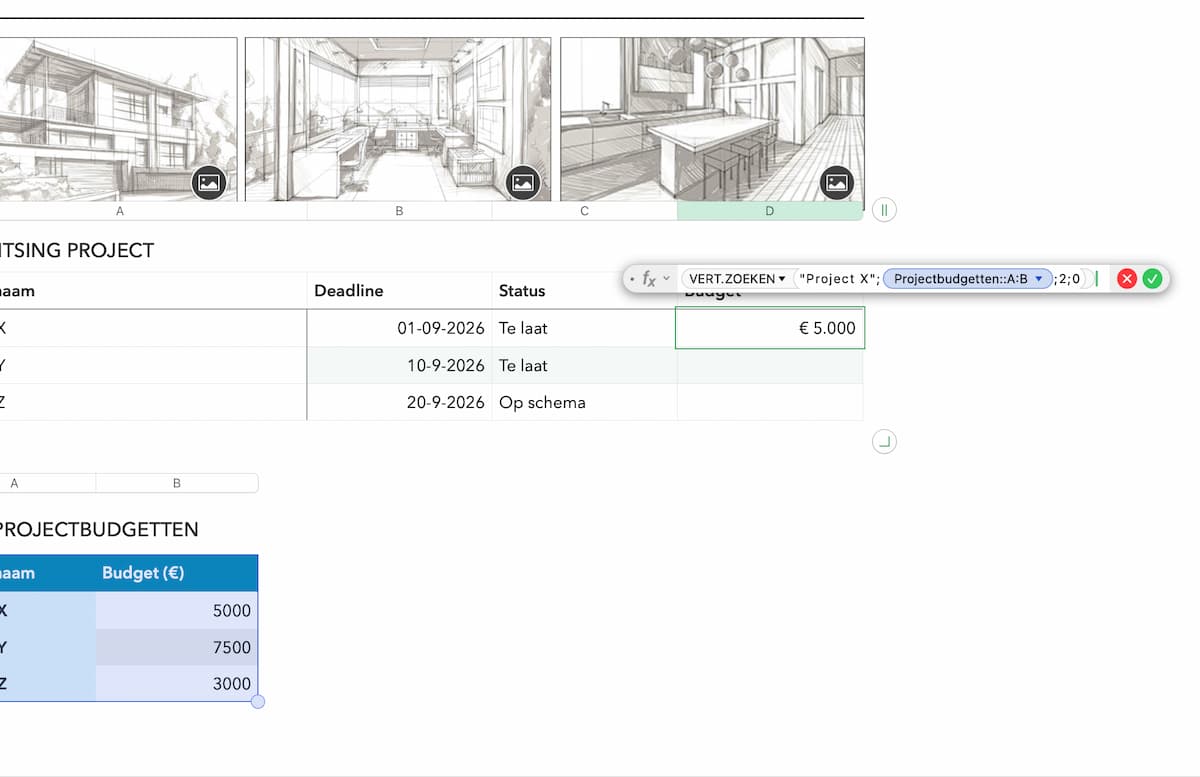Select the "Op schema" status cell
The height and width of the screenshot is (777, 1200).
(584, 403)
